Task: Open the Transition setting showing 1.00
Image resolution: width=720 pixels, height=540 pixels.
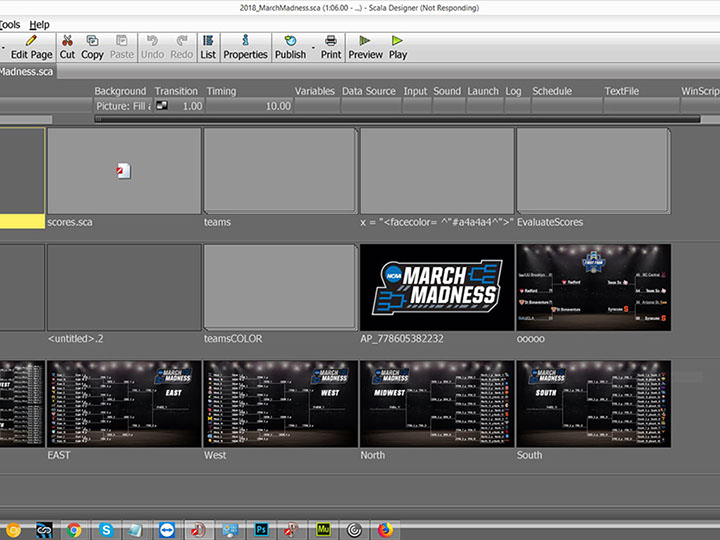Action: pyautogui.click(x=178, y=106)
